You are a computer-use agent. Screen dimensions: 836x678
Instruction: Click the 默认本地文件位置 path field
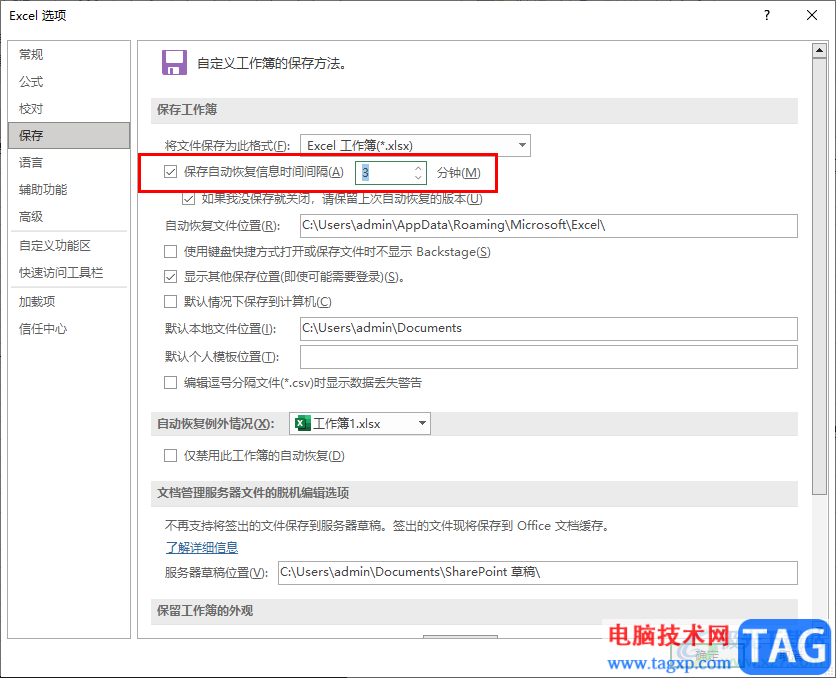(x=549, y=328)
